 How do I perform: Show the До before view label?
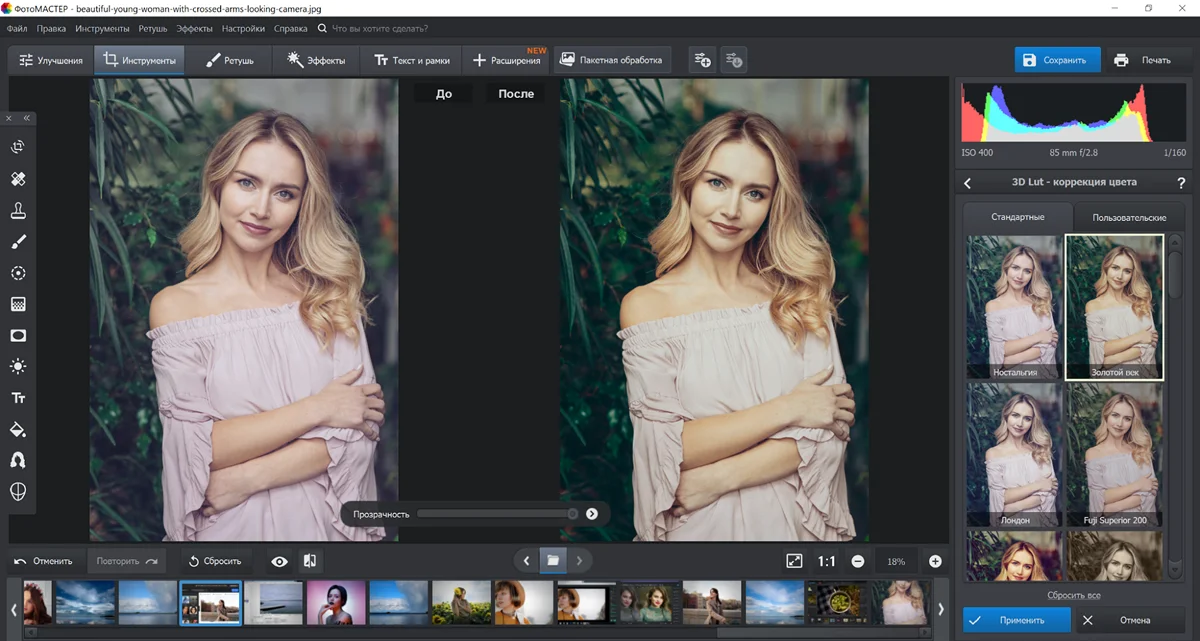pyautogui.click(x=444, y=93)
